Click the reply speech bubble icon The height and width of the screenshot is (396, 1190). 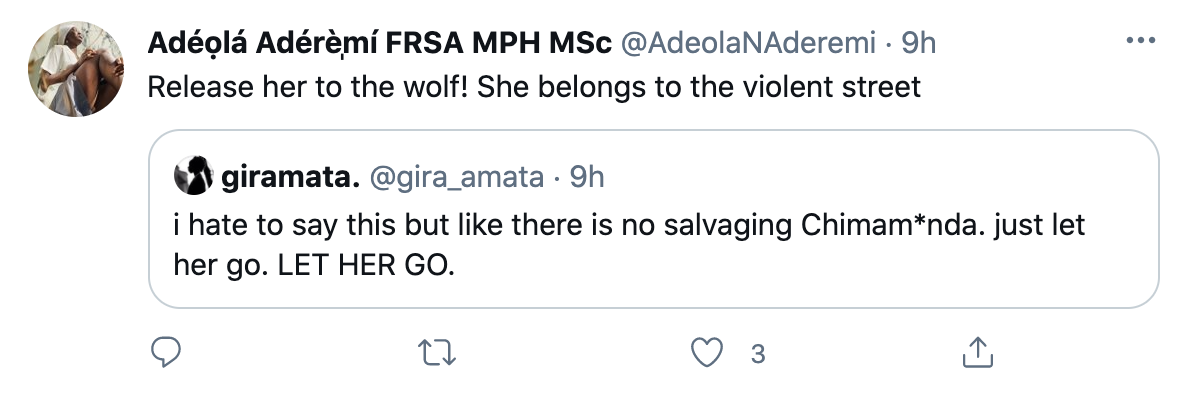pyautogui.click(x=165, y=352)
